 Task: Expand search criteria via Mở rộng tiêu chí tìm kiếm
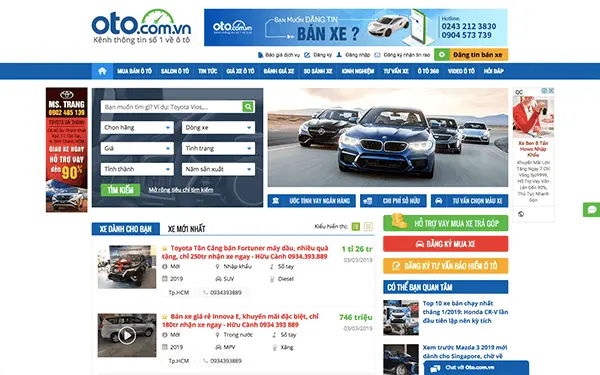click(181, 190)
